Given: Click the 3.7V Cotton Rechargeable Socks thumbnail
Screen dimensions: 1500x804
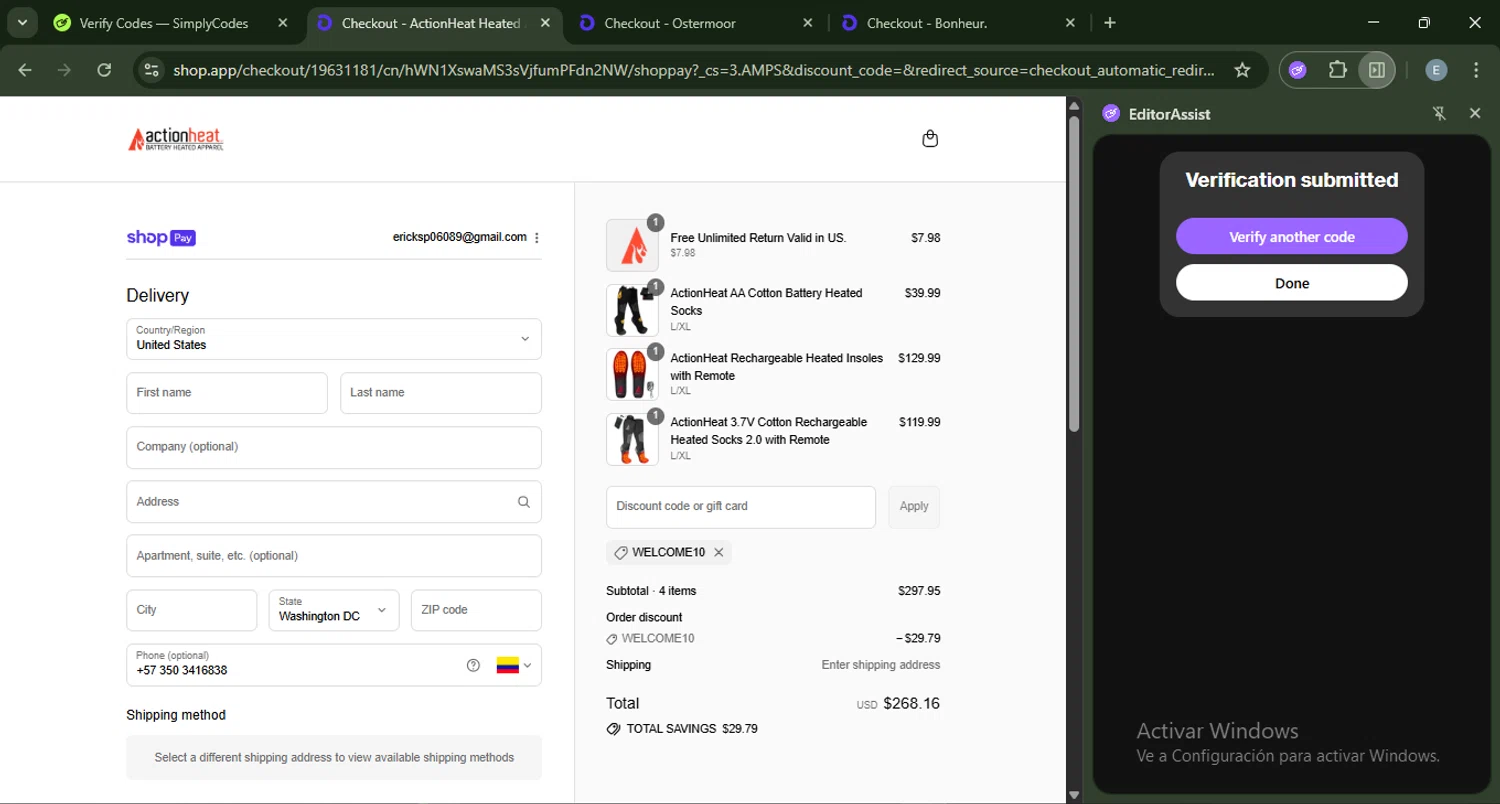Looking at the screenshot, I should (x=632, y=439).
